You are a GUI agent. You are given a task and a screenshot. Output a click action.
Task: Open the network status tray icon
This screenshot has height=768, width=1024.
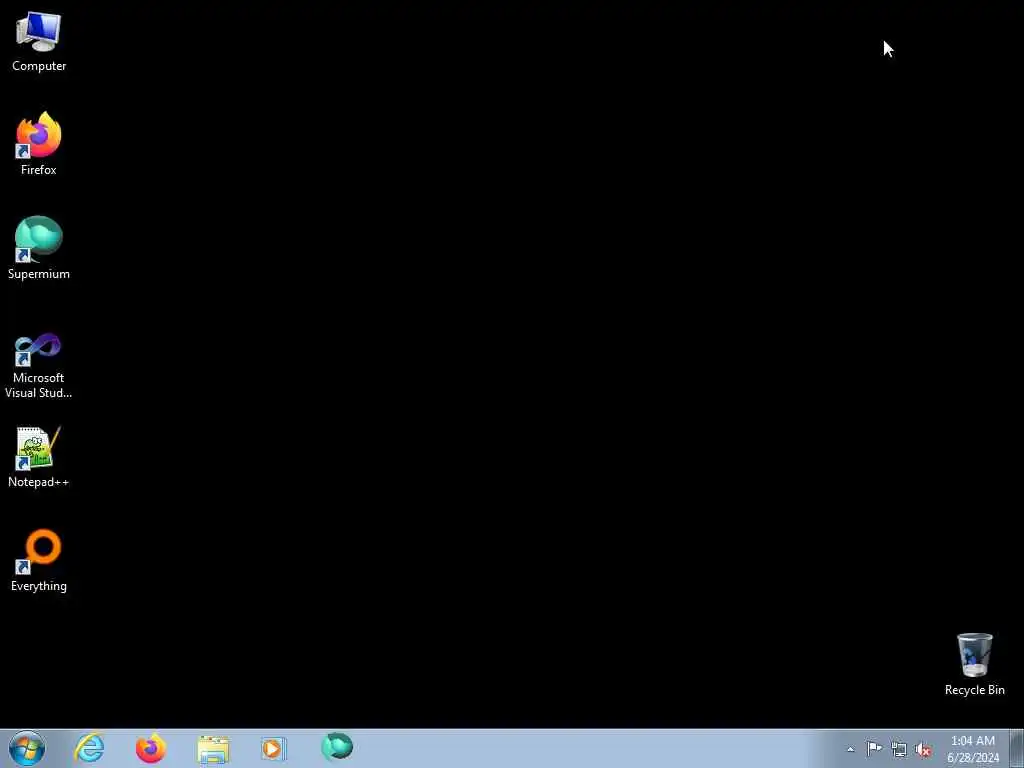pyautogui.click(x=899, y=749)
